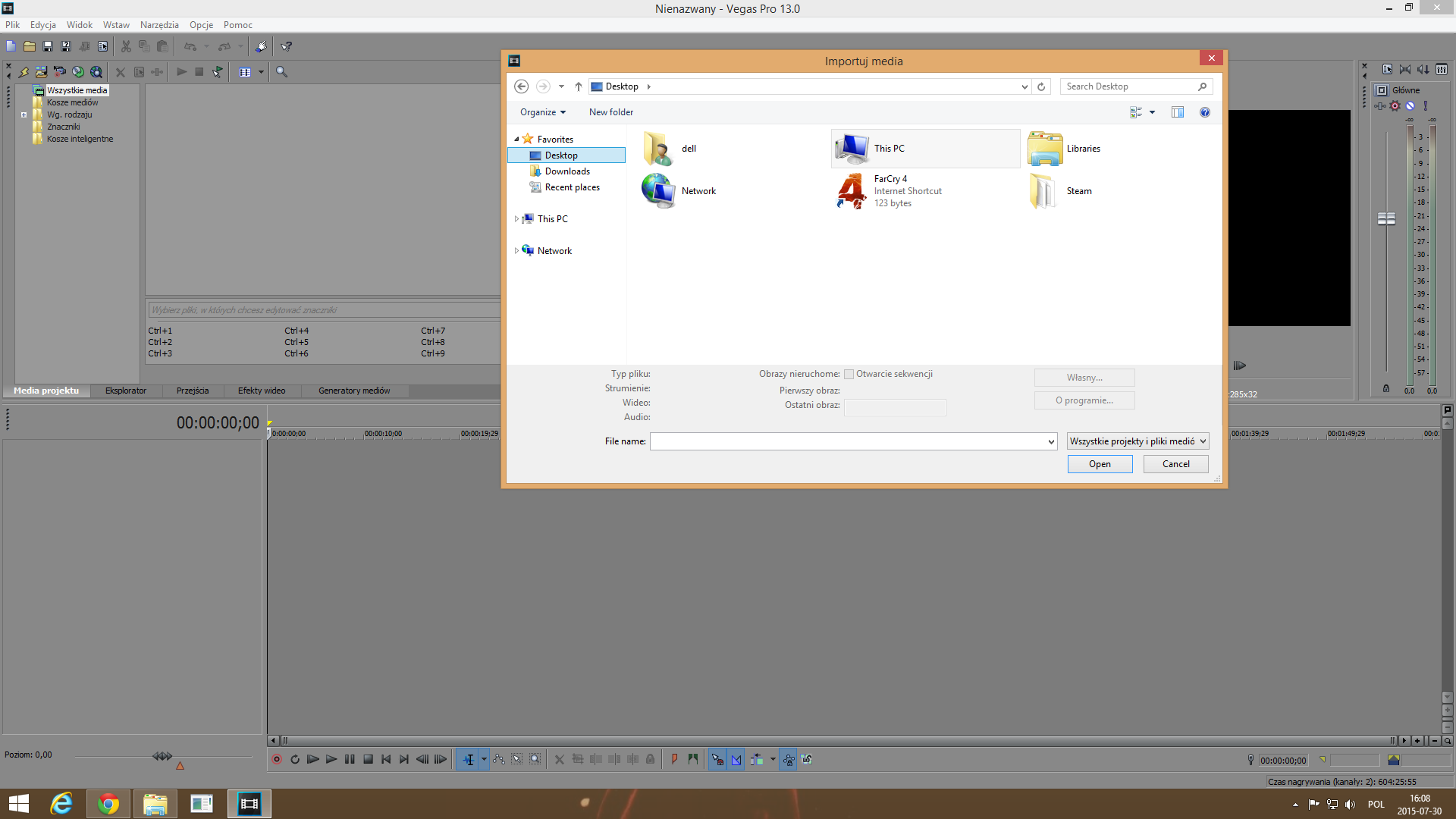
Task: Toggle Auto Ripple button
Action: [757, 759]
